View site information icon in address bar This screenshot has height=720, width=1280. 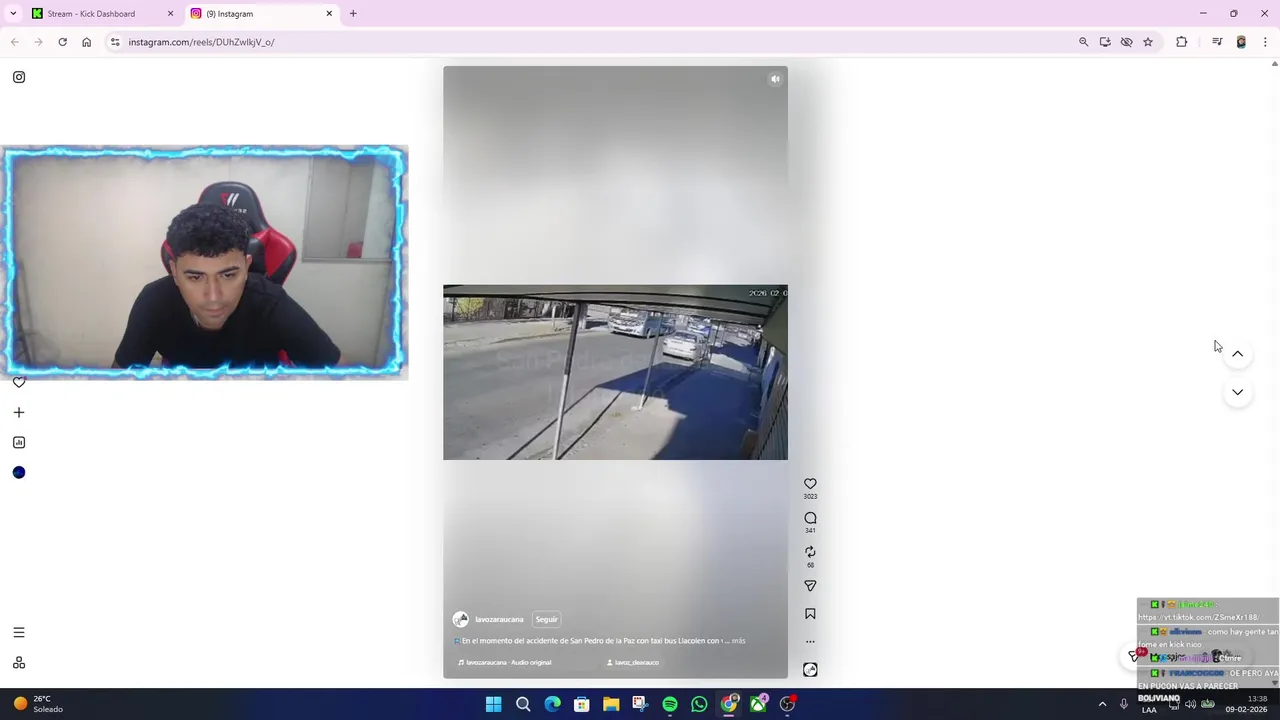(115, 42)
